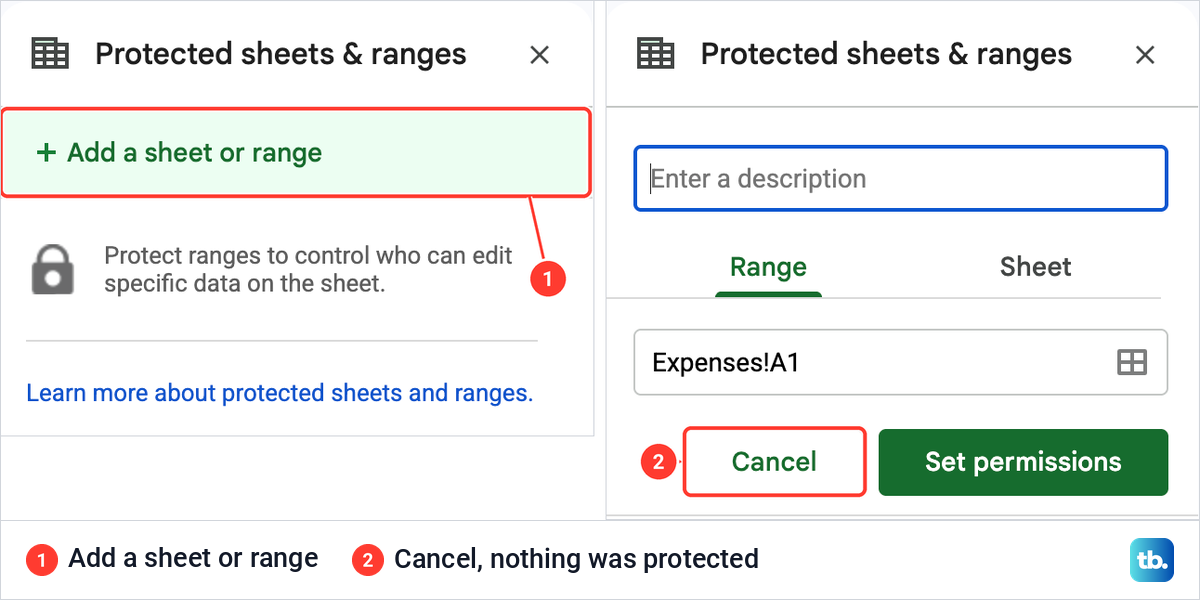1200x600 pixels.
Task: Switch to the Range tab
Action: [768, 267]
